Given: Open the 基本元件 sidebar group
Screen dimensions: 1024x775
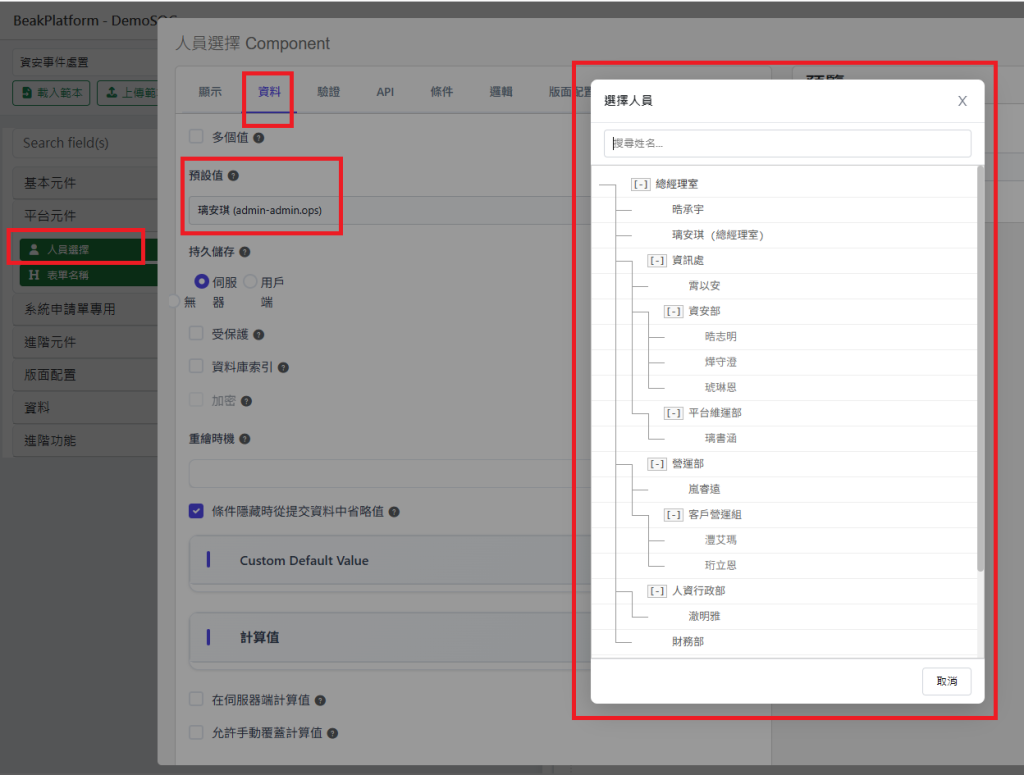Looking at the screenshot, I should pyautogui.click(x=85, y=183).
